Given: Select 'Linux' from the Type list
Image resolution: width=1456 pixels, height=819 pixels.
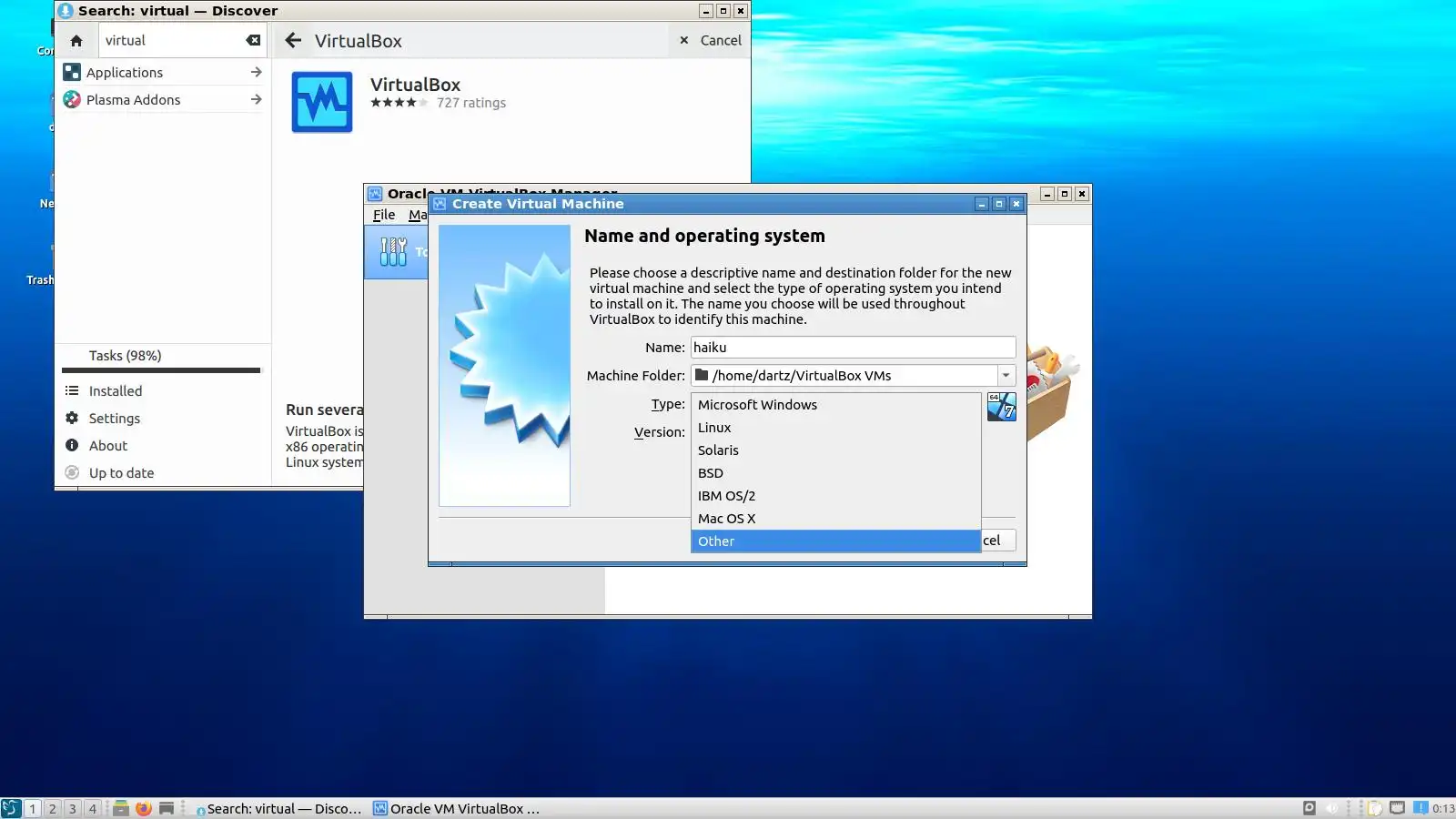Looking at the screenshot, I should pos(836,428).
